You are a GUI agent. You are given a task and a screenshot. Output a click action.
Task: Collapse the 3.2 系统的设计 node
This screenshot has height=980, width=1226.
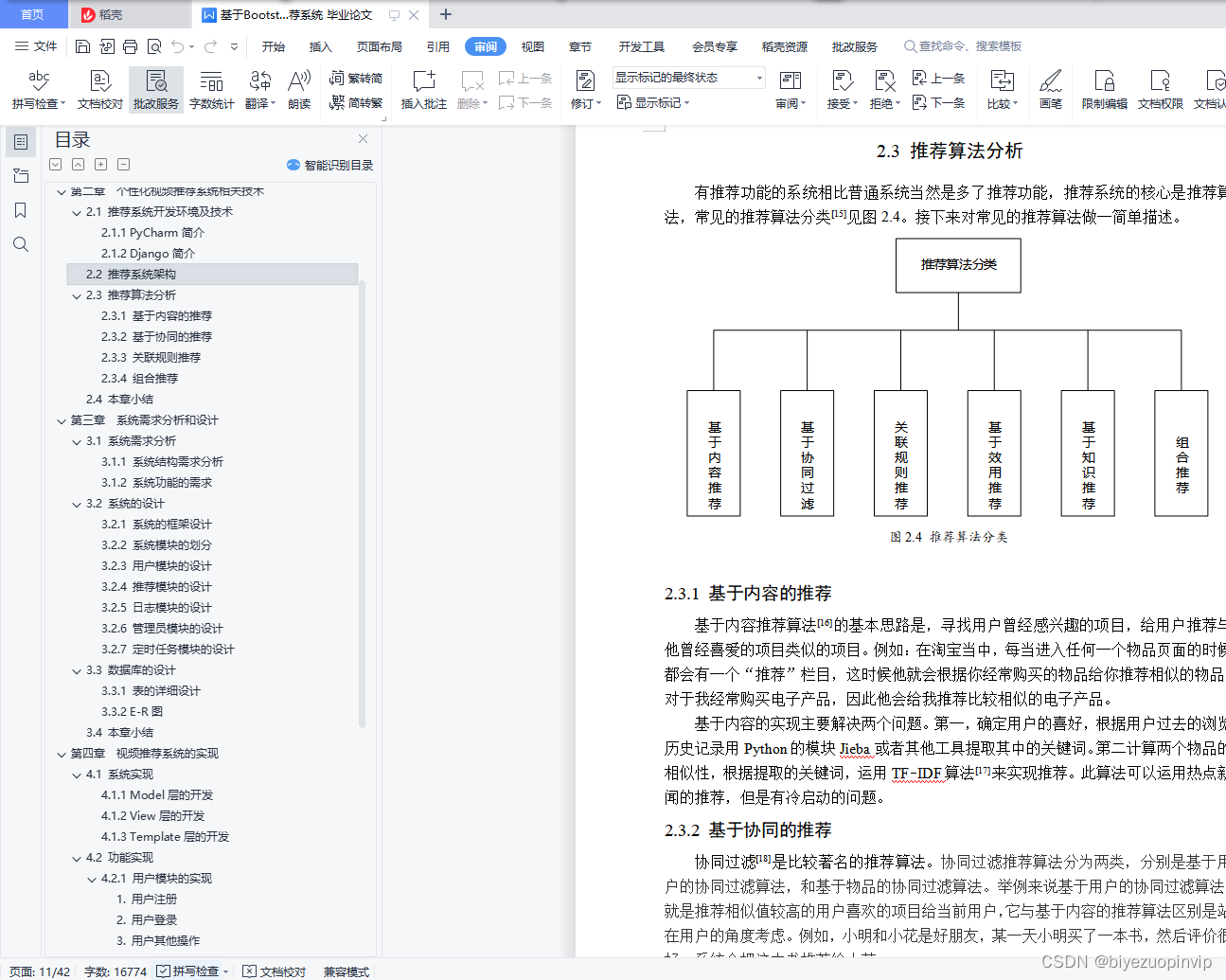[78, 504]
